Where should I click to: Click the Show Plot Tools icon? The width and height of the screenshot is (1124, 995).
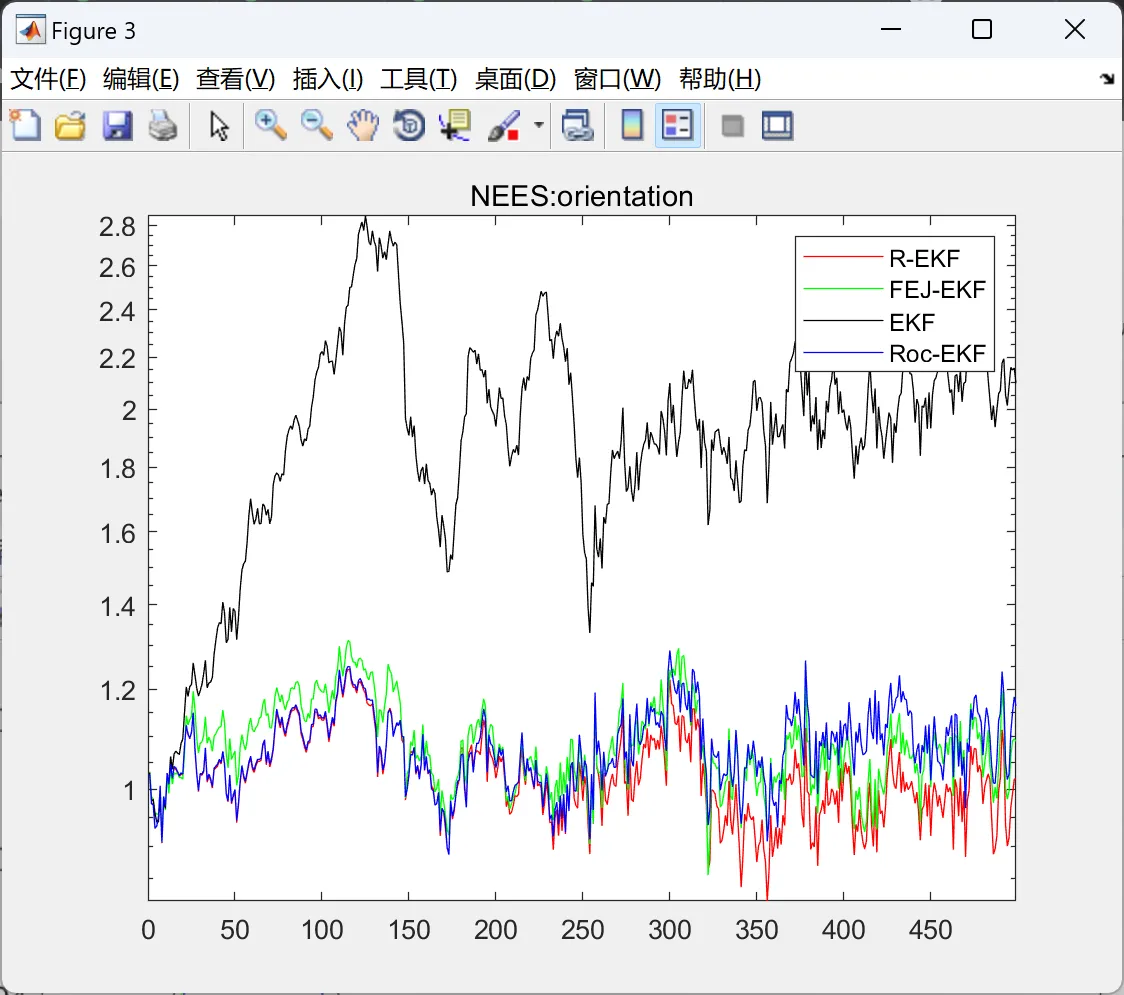777,125
